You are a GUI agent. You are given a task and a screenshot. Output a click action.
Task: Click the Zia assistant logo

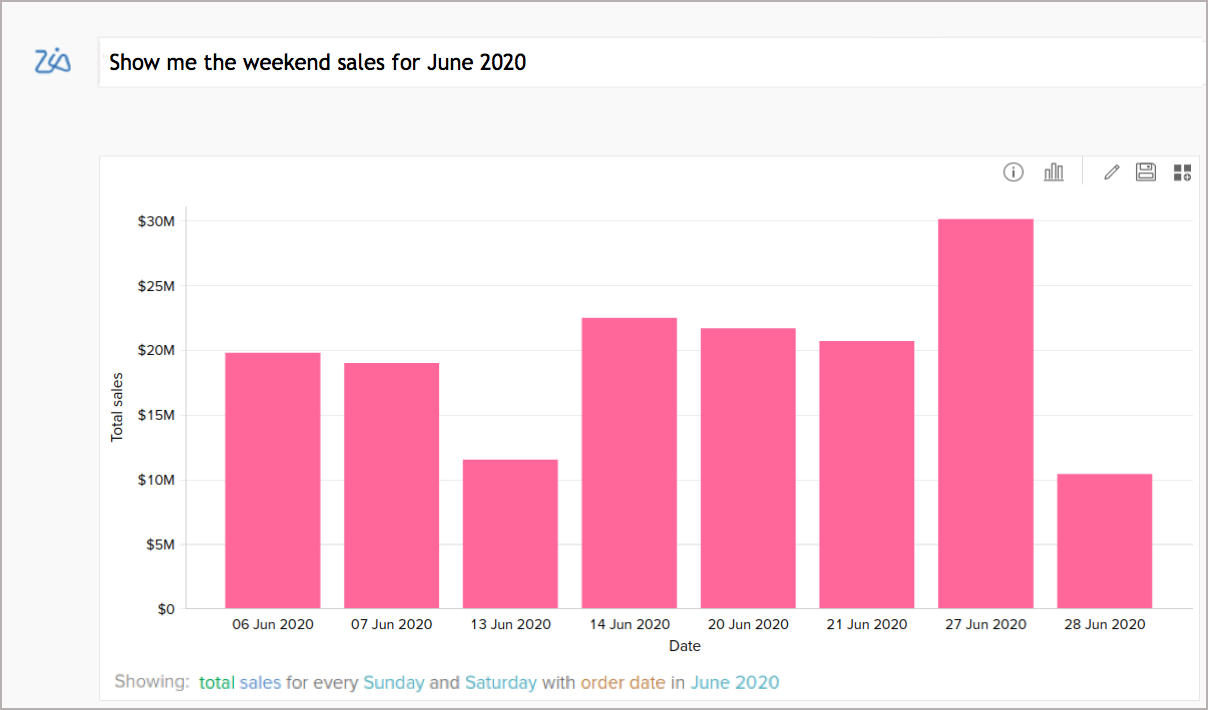[x=52, y=61]
